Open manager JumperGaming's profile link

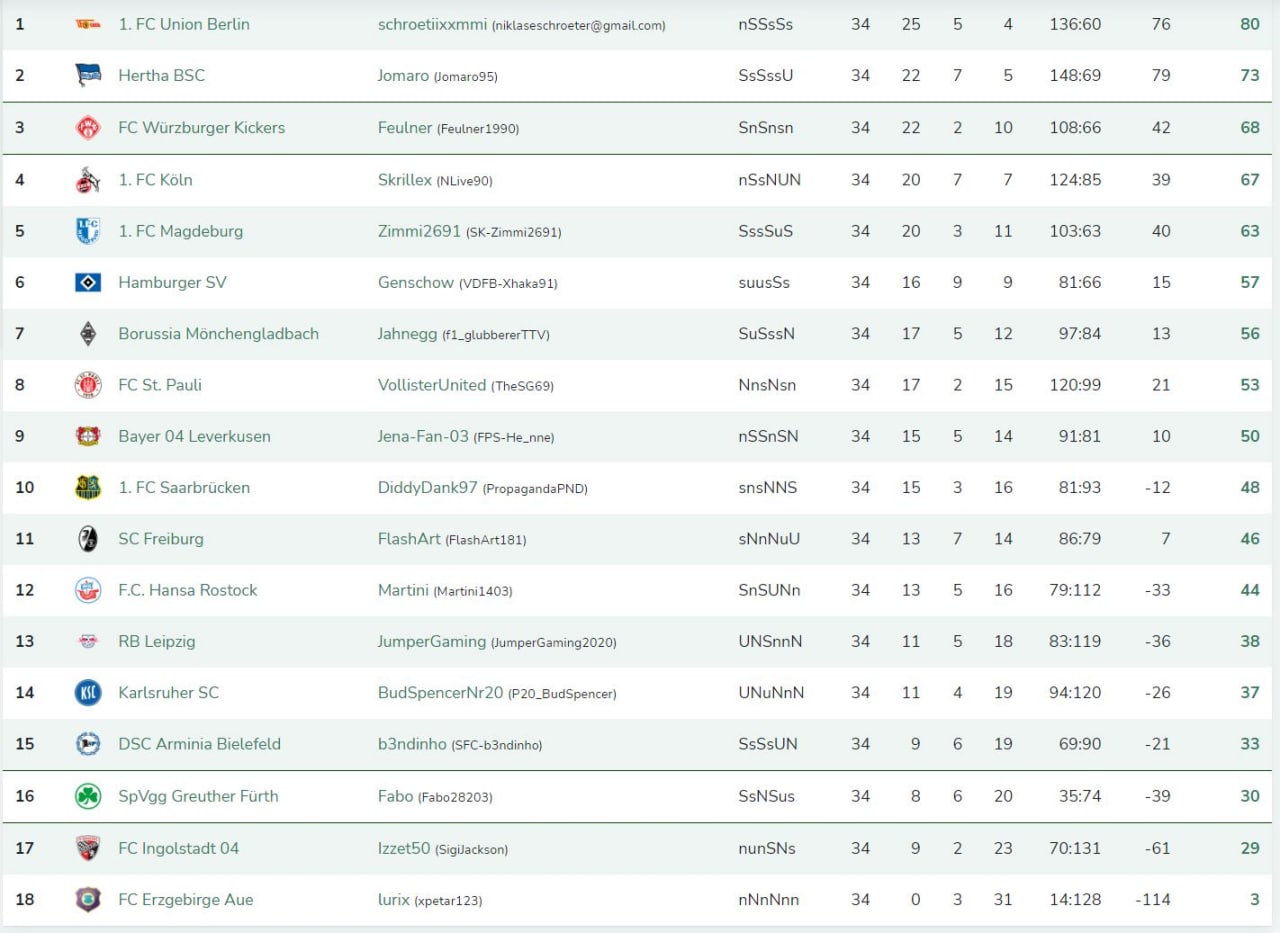click(x=432, y=642)
